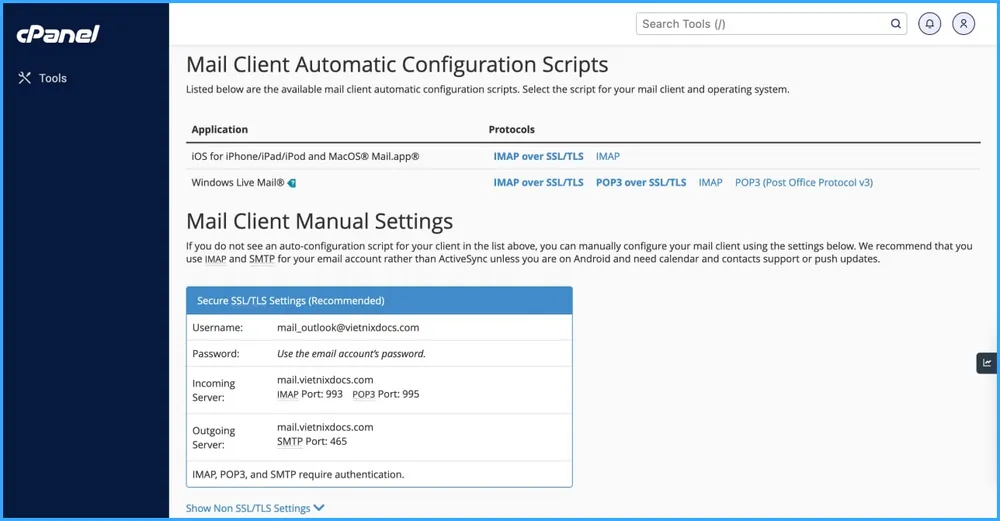
Task: Click the Protocols column header
Action: pyautogui.click(x=511, y=130)
